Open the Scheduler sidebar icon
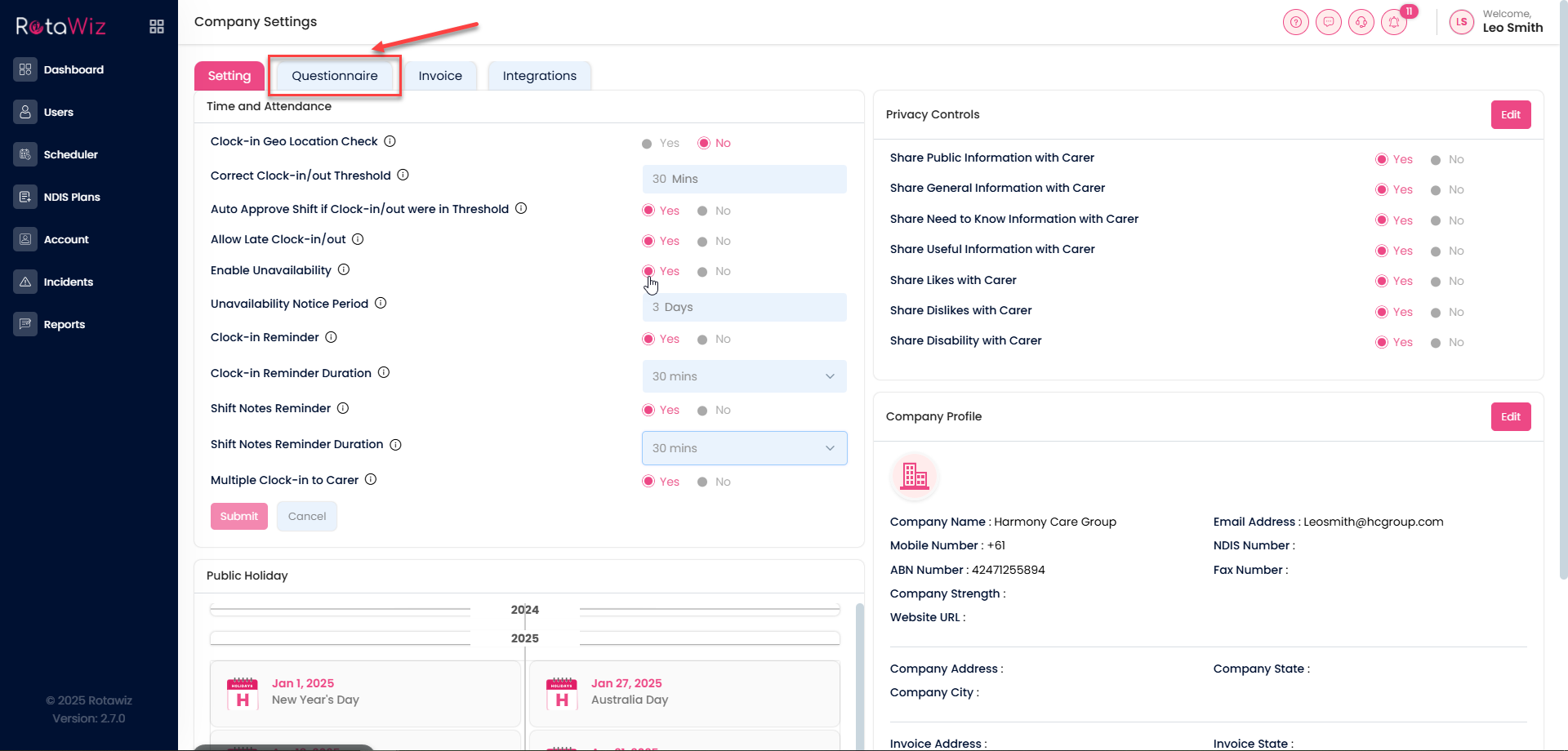Image resolution: width=1568 pixels, height=751 pixels. tap(25, 154)
